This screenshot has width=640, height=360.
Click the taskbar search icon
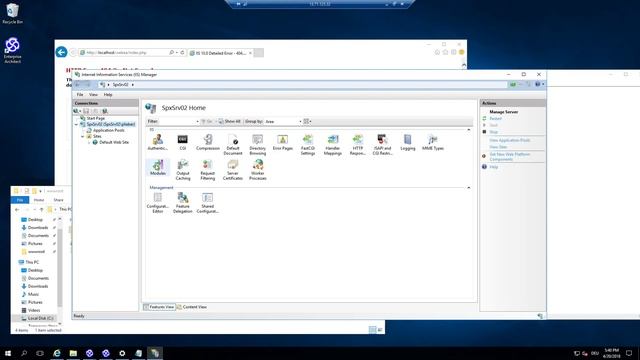(24, 353)
